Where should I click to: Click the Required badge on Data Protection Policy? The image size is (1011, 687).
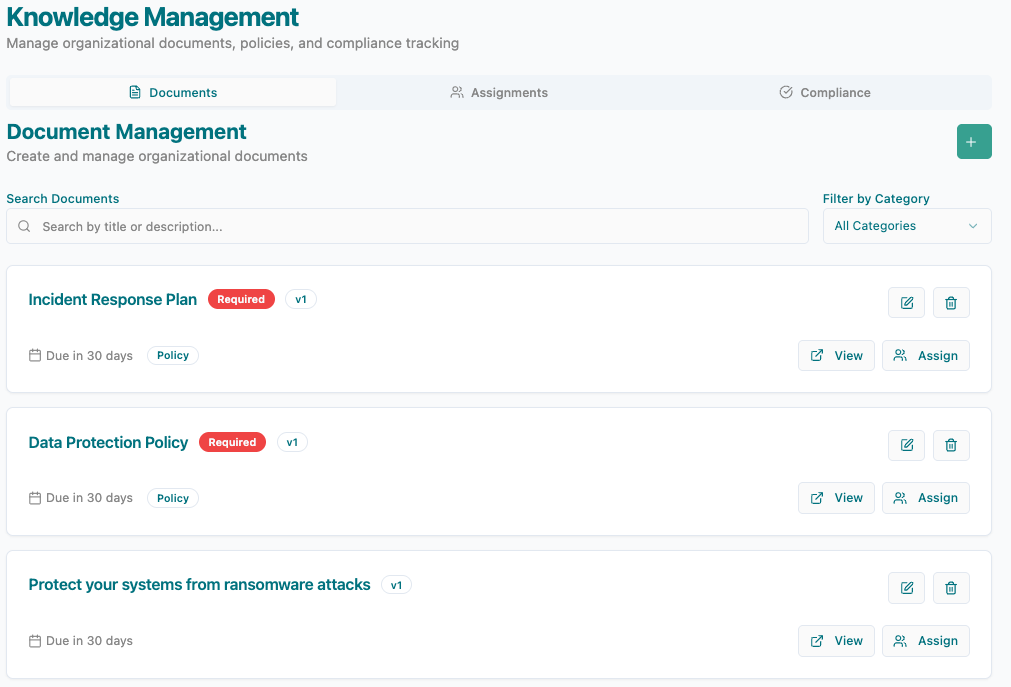(x=232, y=442)
